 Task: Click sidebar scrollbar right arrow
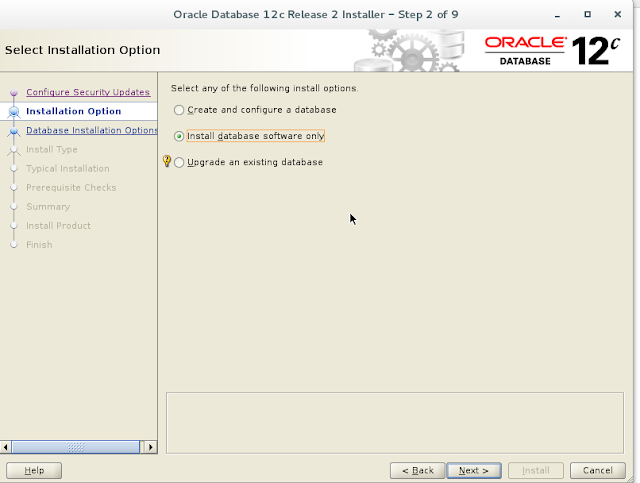[x=151, y=447]
